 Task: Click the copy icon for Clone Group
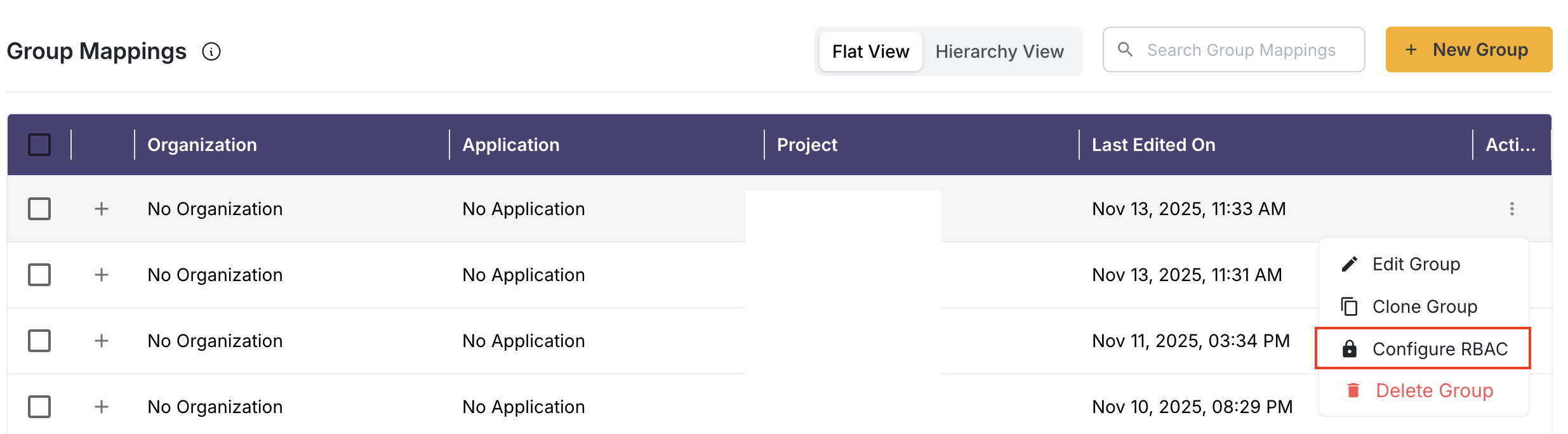click(1350, 306)
